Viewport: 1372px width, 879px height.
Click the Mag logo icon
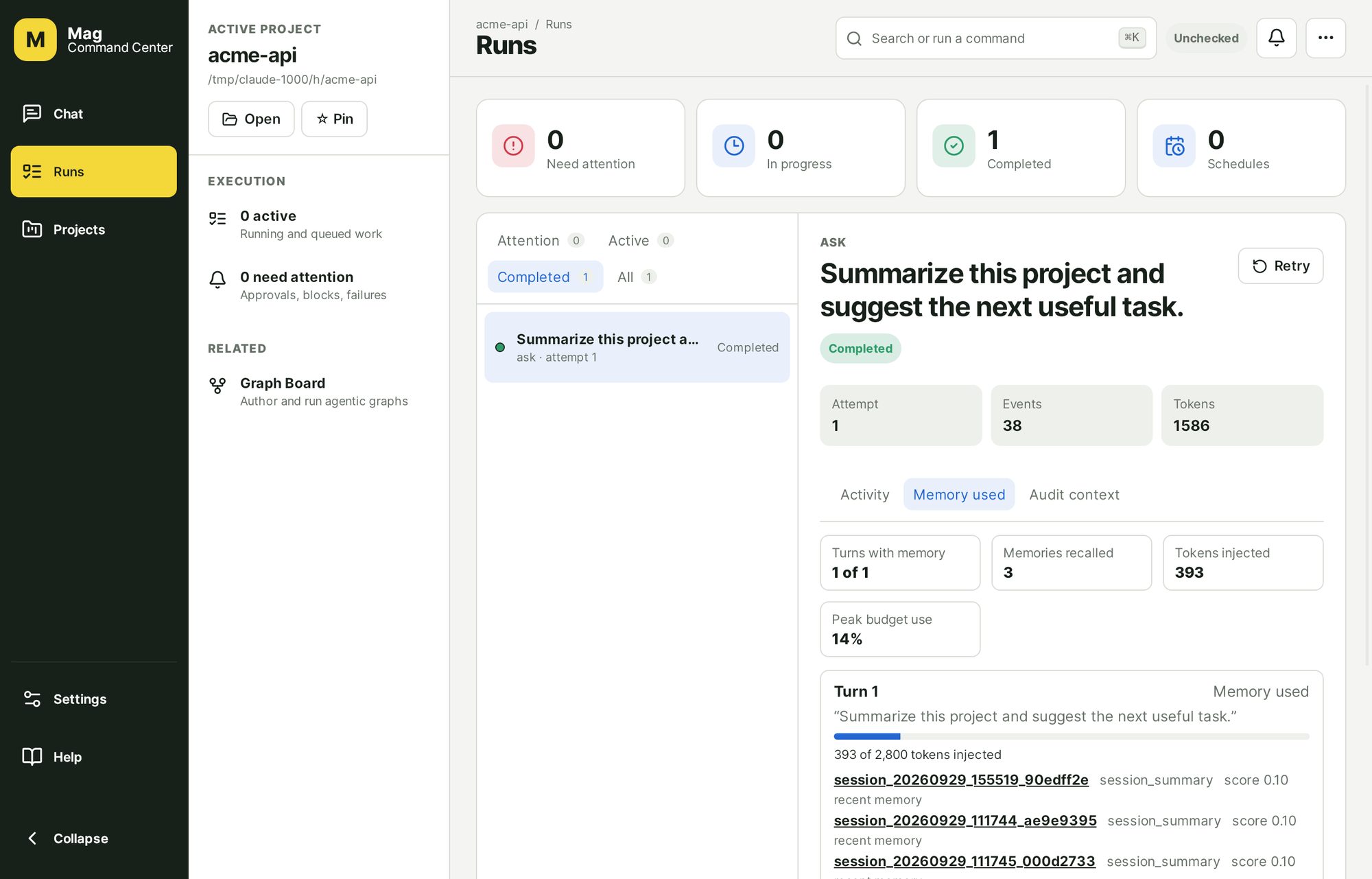point(35,40)
